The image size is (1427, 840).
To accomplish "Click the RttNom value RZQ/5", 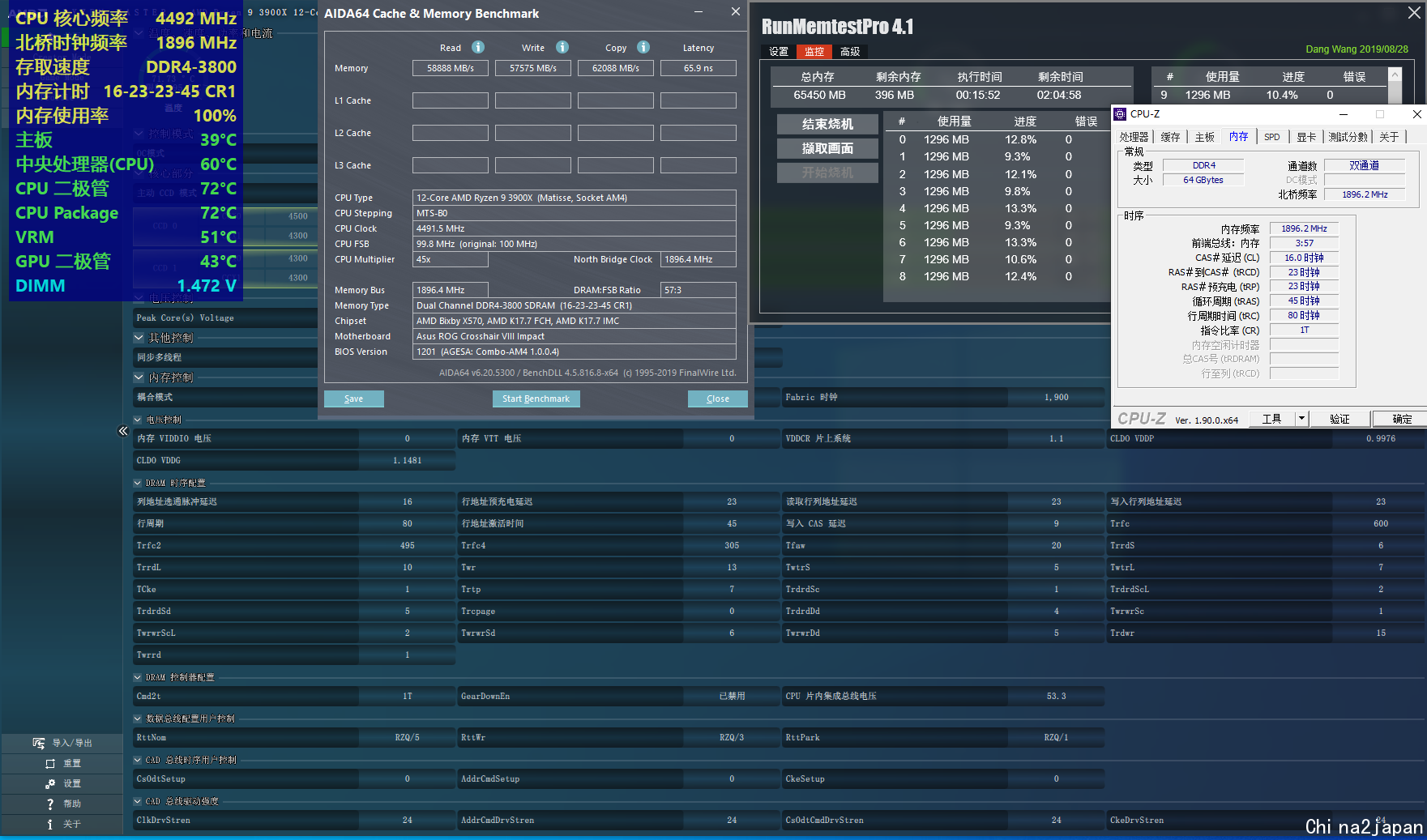I will pyautogui.click(x=407, y=737).
